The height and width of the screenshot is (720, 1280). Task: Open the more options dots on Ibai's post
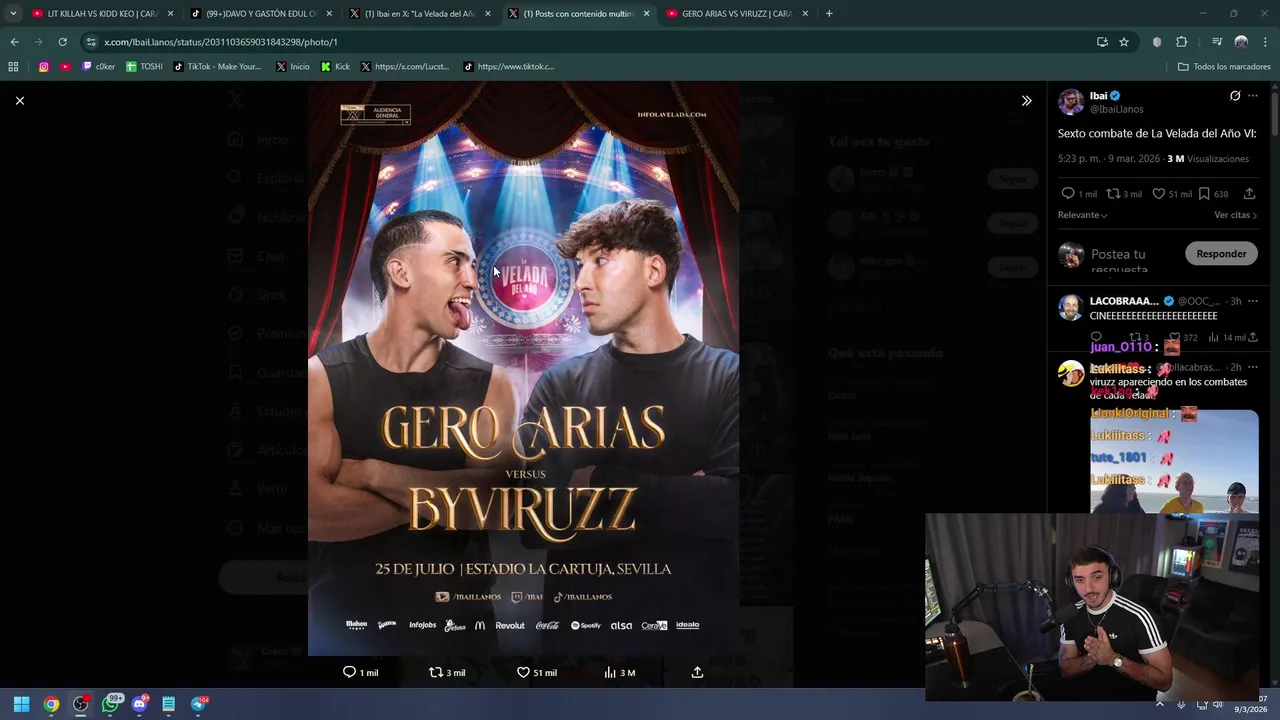[x=1253, y=96]
